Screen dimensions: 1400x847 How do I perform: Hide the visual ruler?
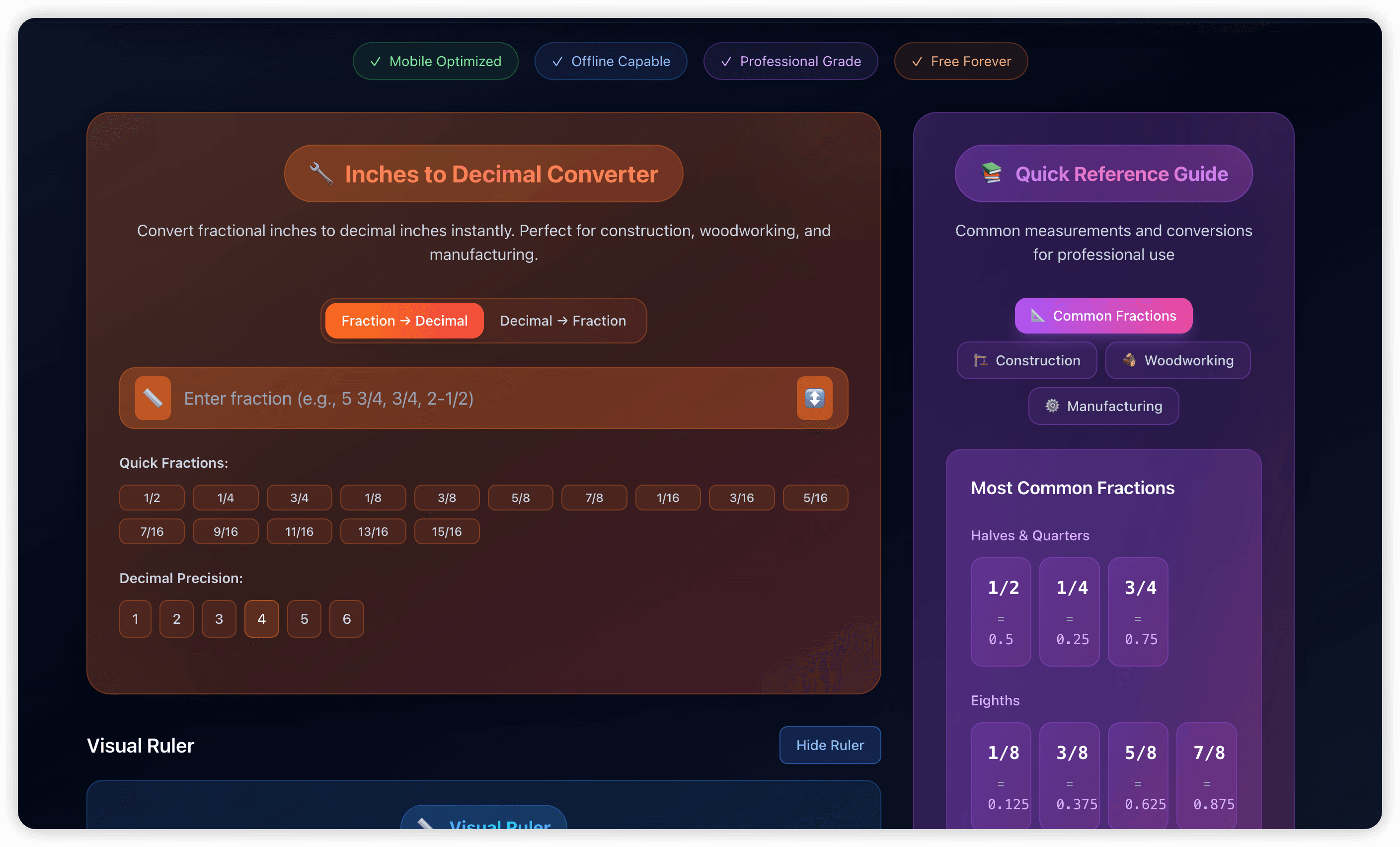pyautogui.click(x=830, y=745)
